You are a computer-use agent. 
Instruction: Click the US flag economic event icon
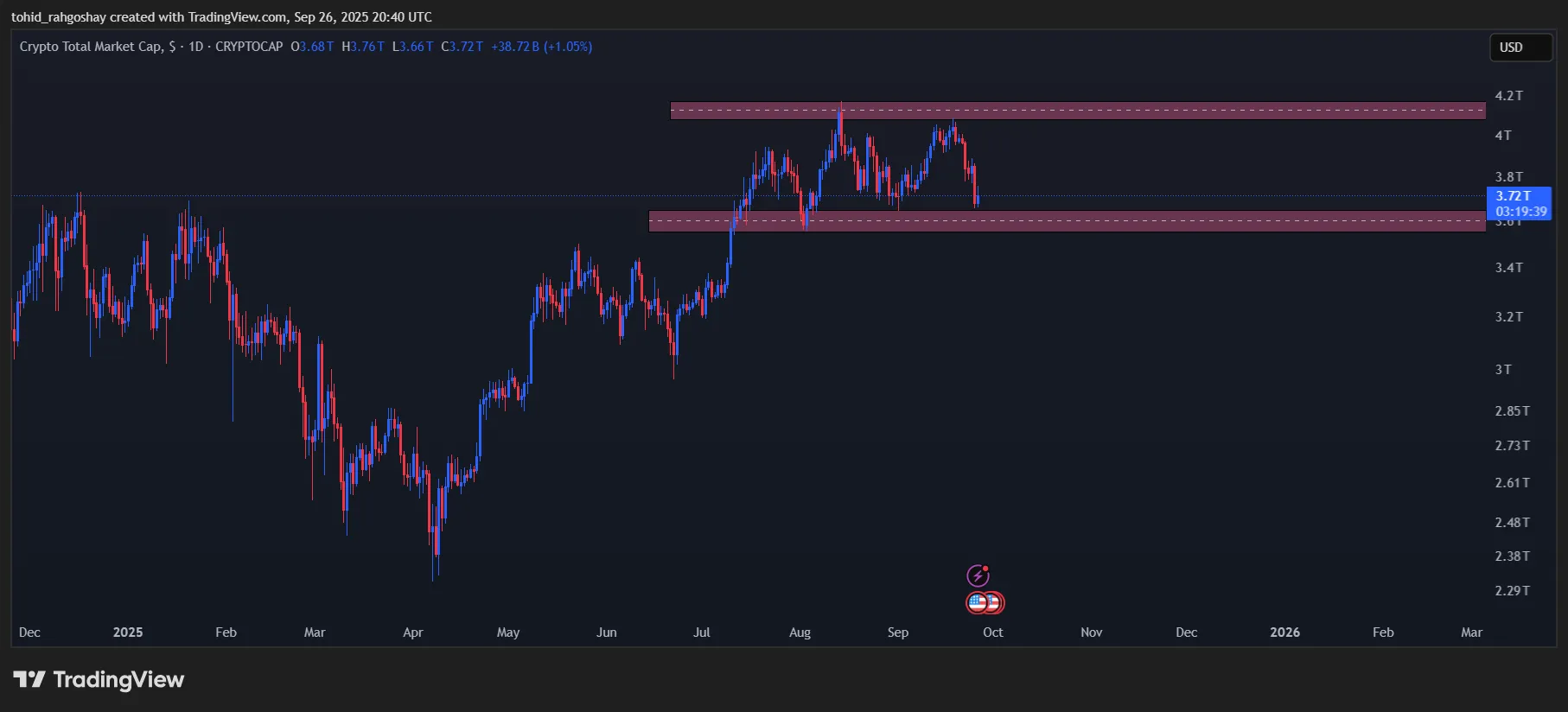pyautogui.click(x=978, y=602)
